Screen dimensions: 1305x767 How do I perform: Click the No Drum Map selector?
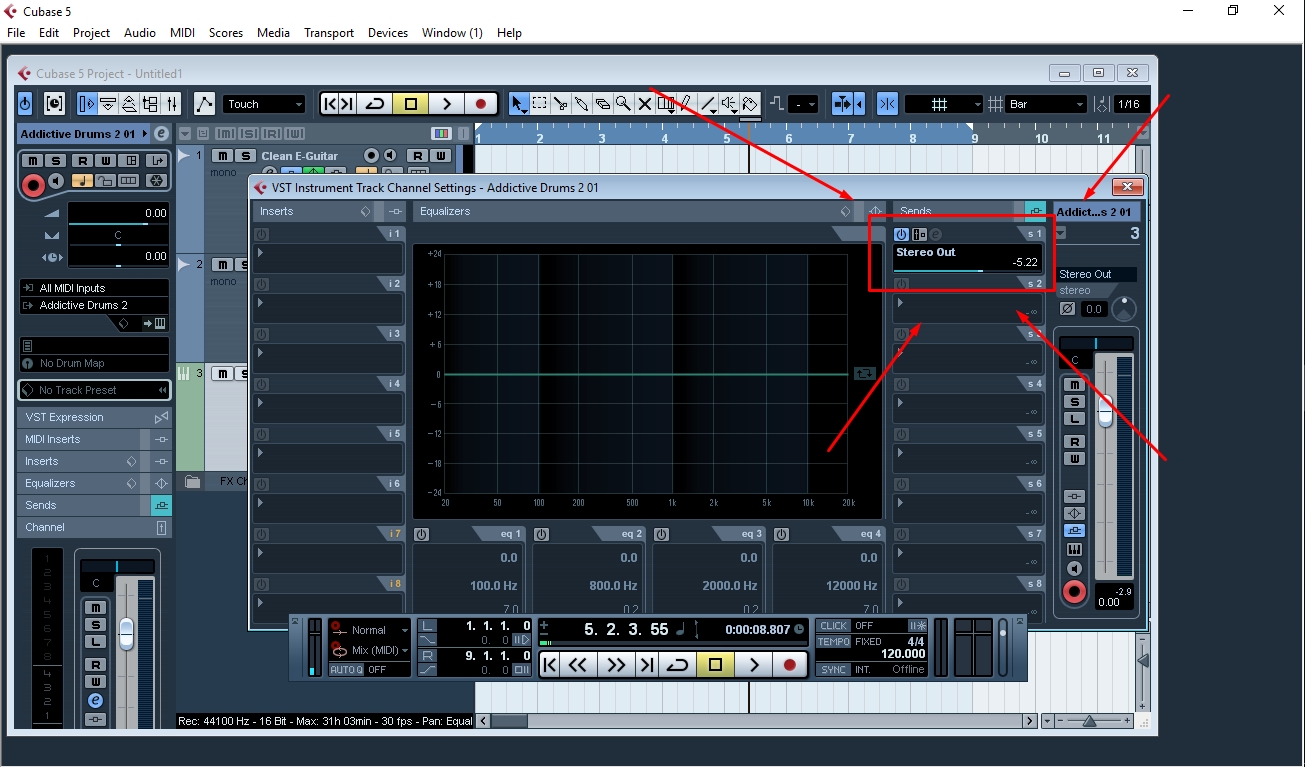[94, 363]
